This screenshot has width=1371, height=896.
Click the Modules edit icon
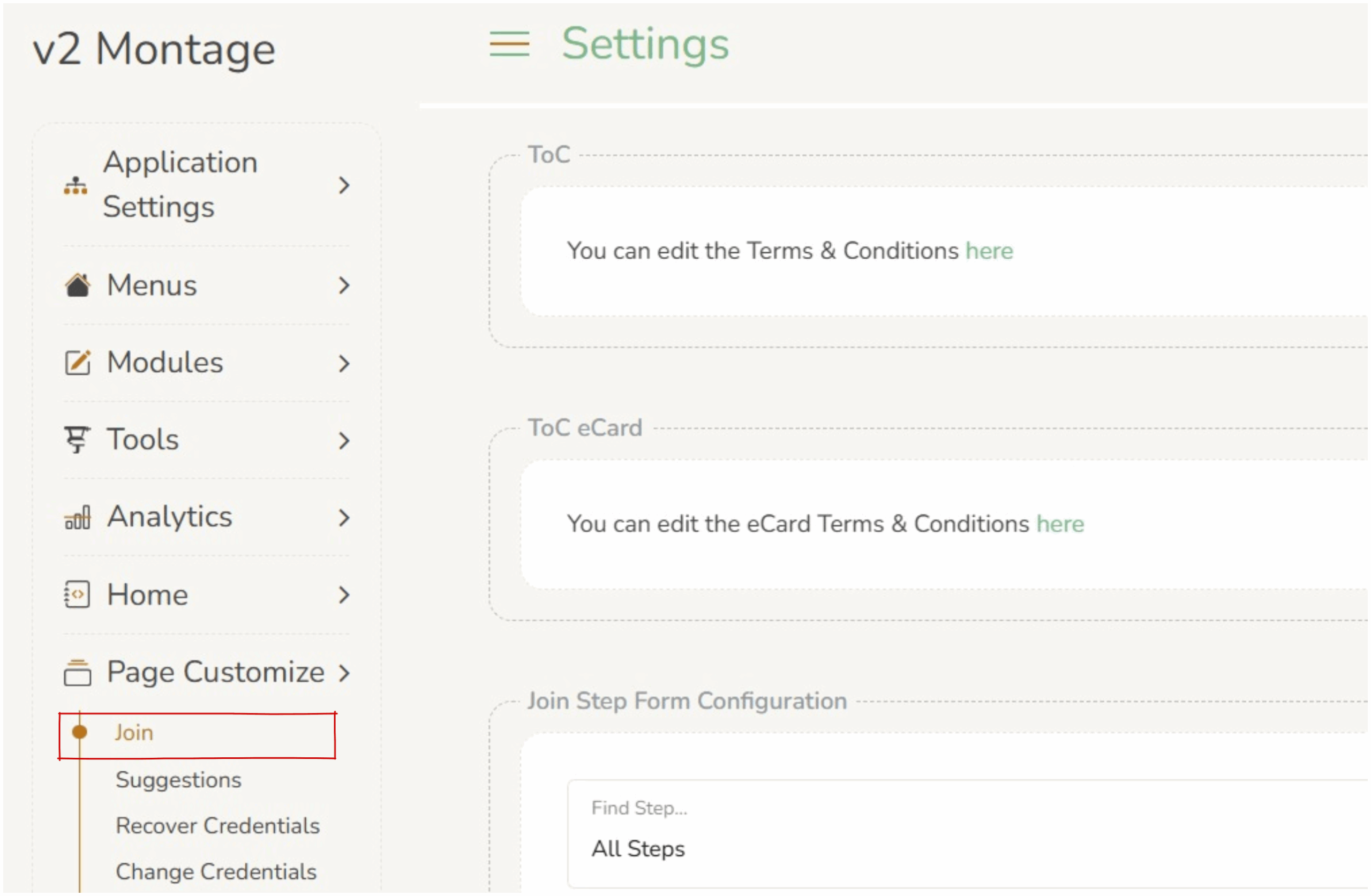[x=77, y=363]
